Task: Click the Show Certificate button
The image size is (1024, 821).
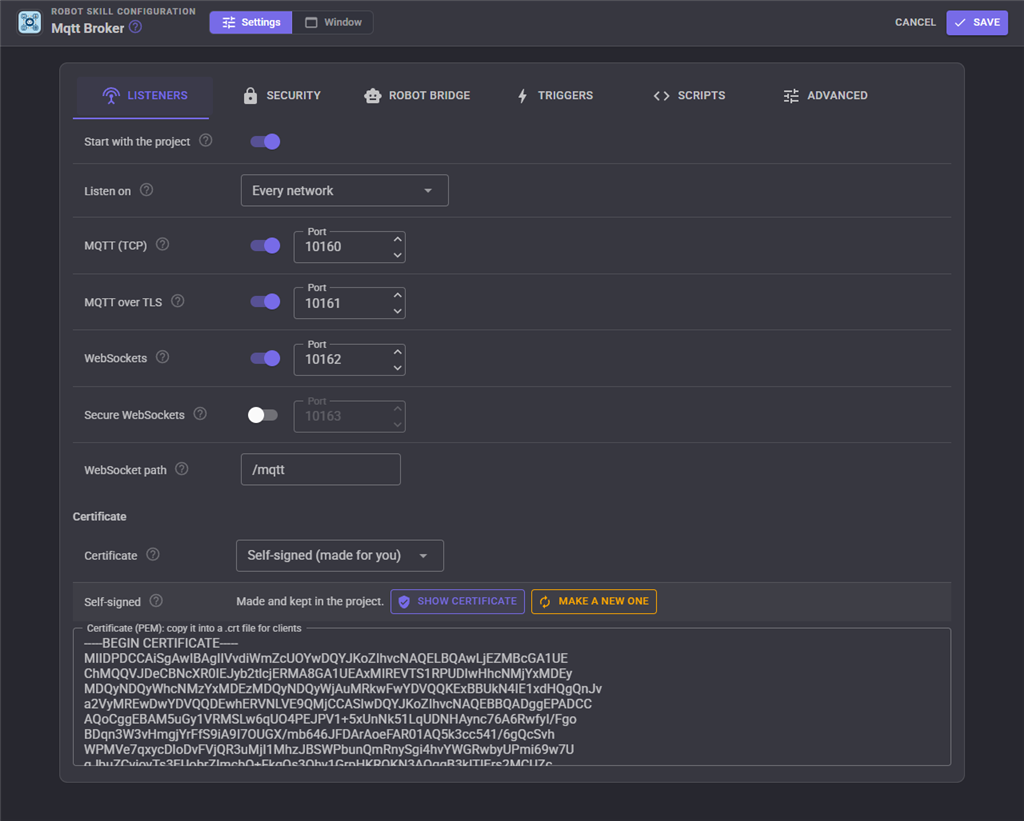Action: tap(457, 602)
